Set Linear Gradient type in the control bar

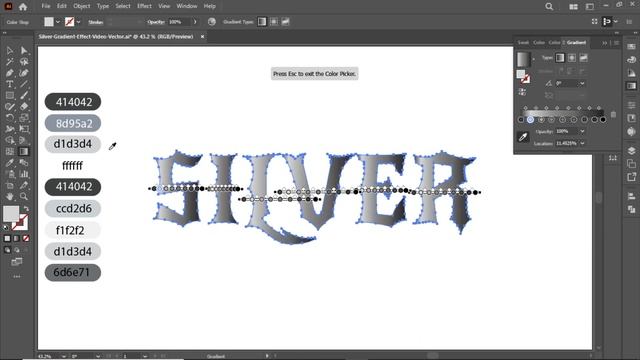(x=262, y=22)
